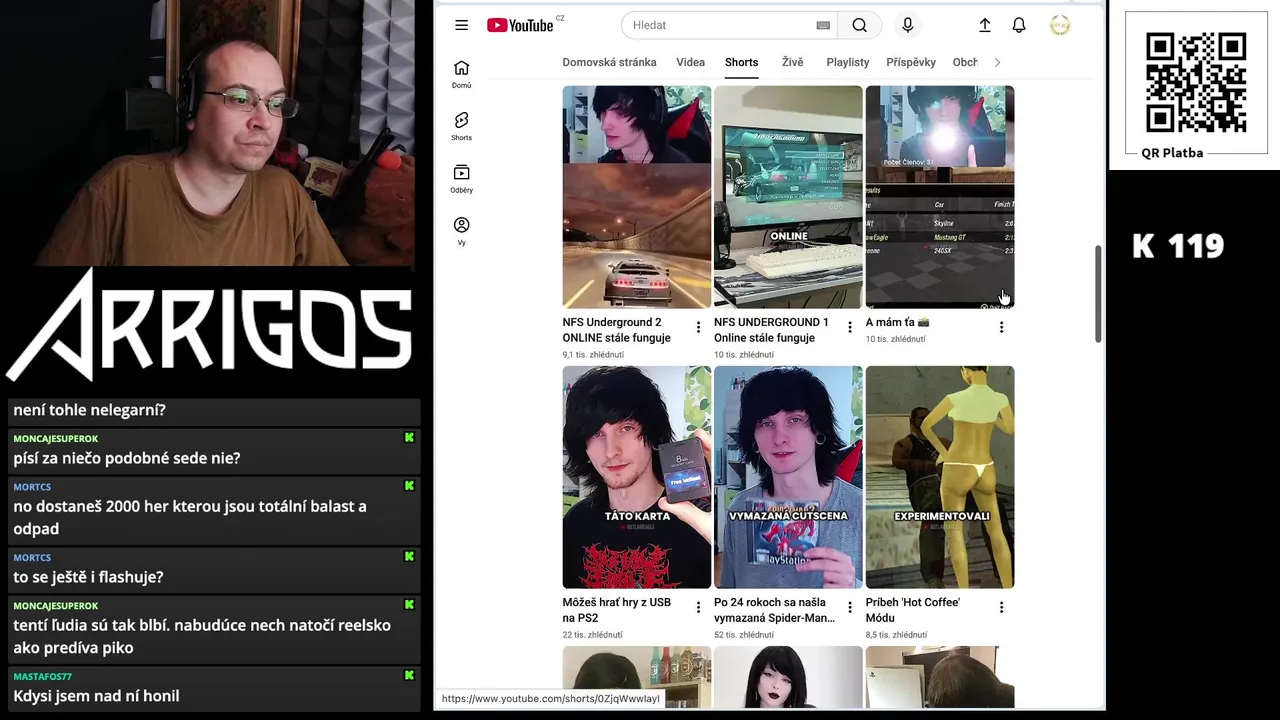
Task: Open the on-screen keyboard icon in search
Action: (x=823, y=25)
